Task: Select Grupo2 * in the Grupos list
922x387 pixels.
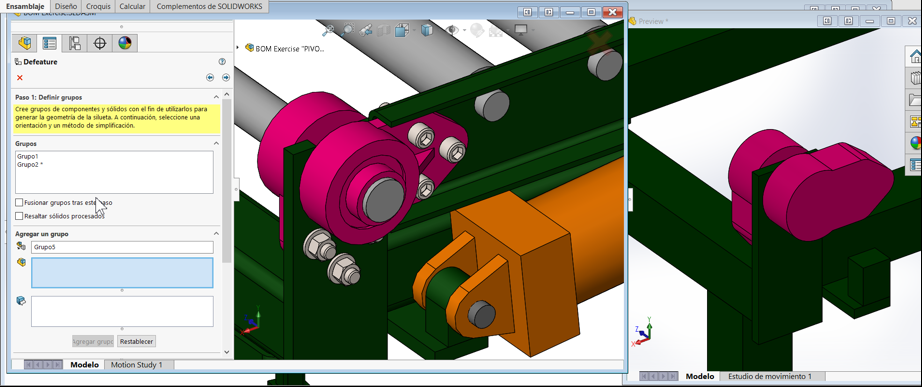Action: pyautogui.click(x=30, y=165)
